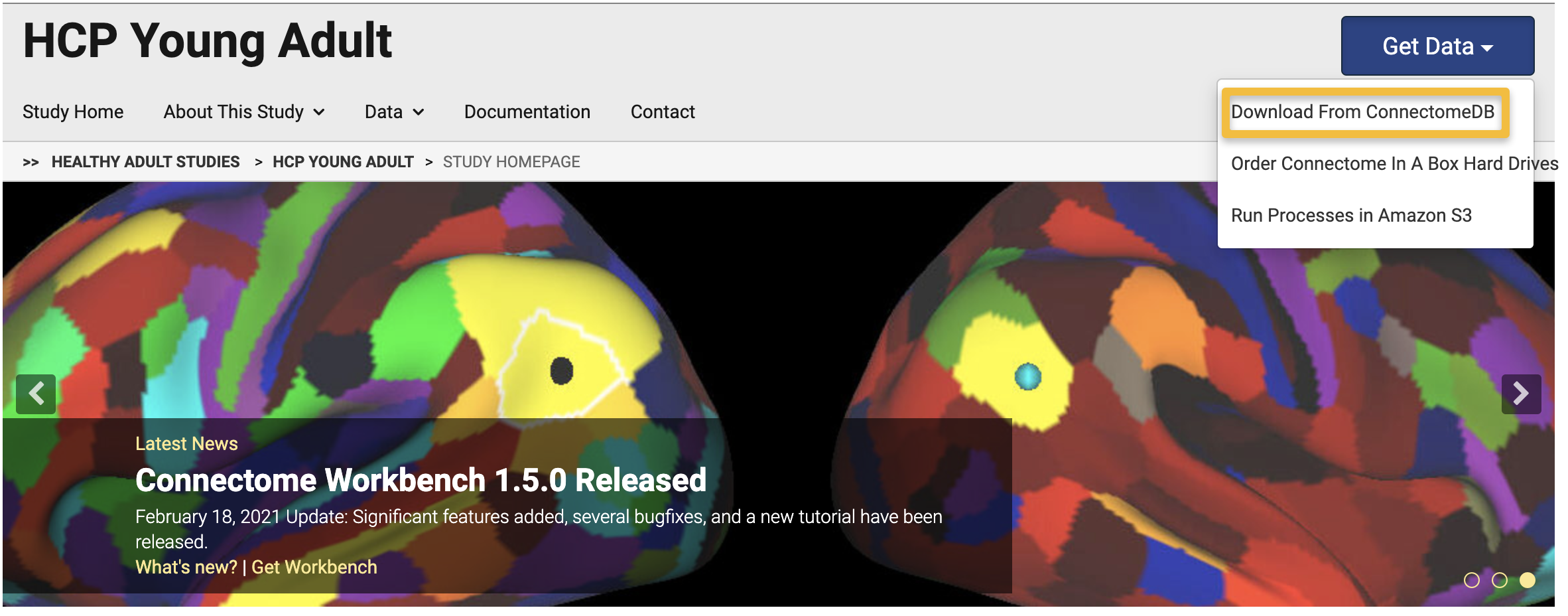Expand the Get Data dropdown button
This screenshot has height=616, width=1568.
tap(1437, 46)
